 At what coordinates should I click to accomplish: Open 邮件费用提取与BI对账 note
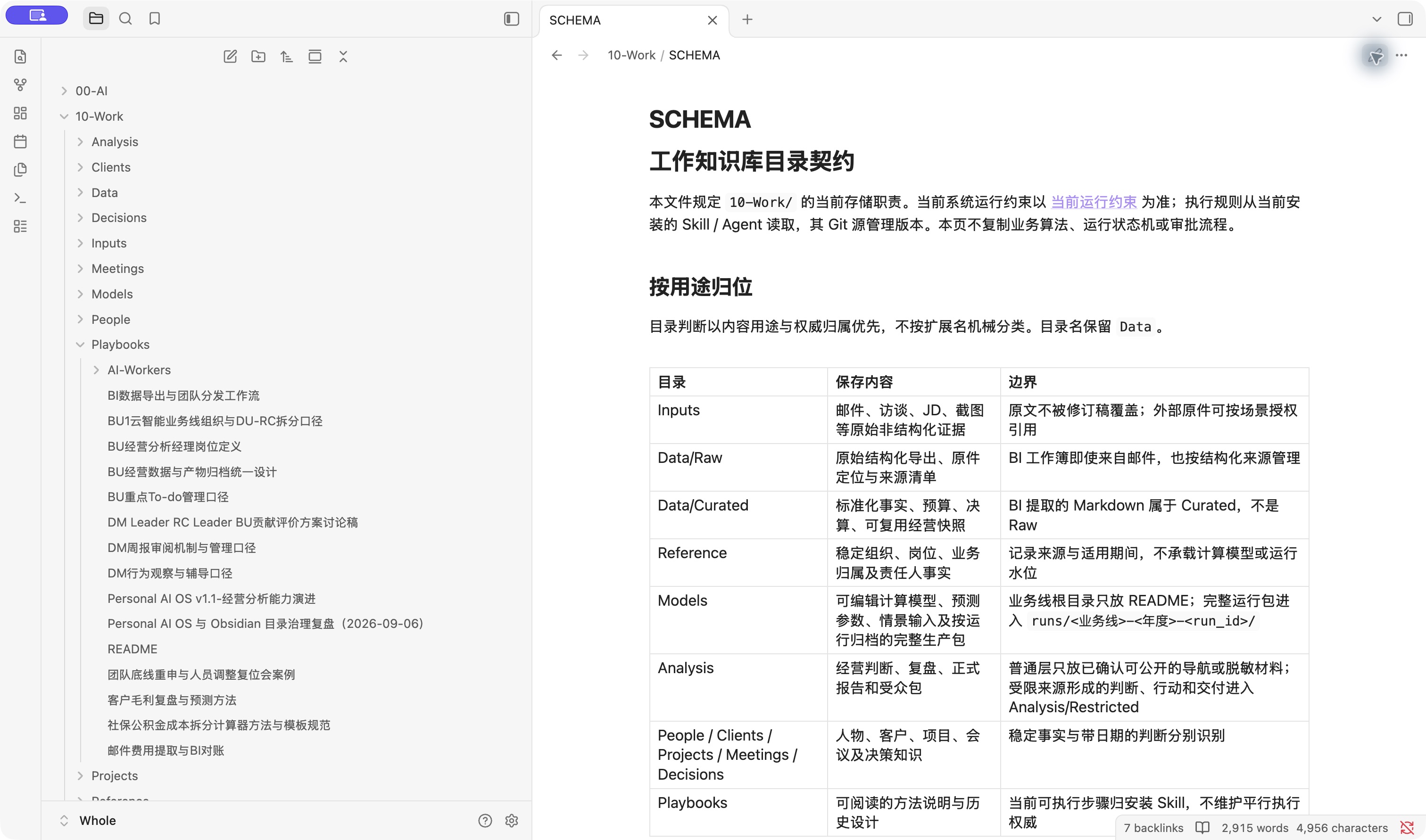point(166,750)
